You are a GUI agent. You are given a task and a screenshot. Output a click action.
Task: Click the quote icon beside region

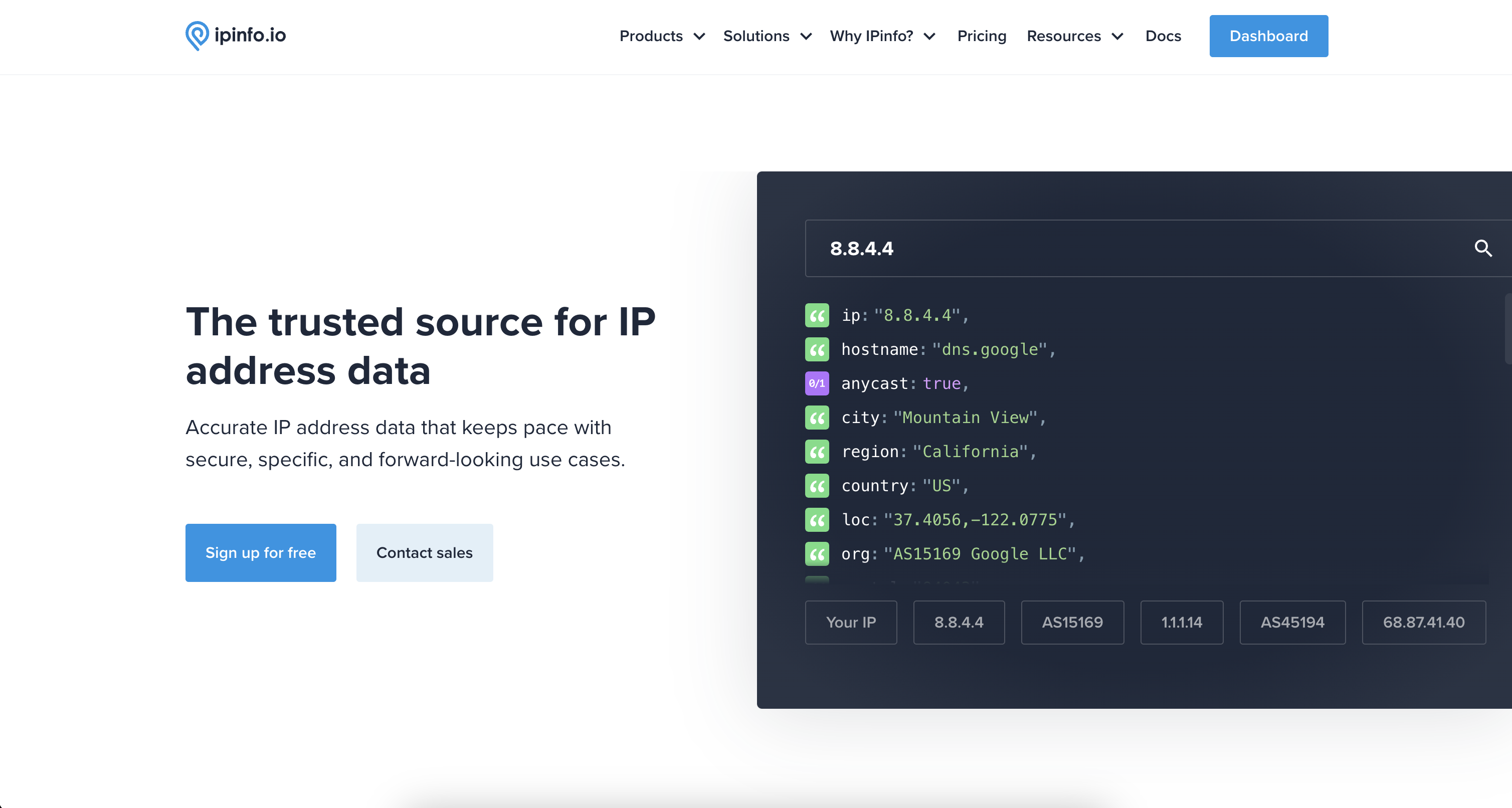tap(817, 451)
